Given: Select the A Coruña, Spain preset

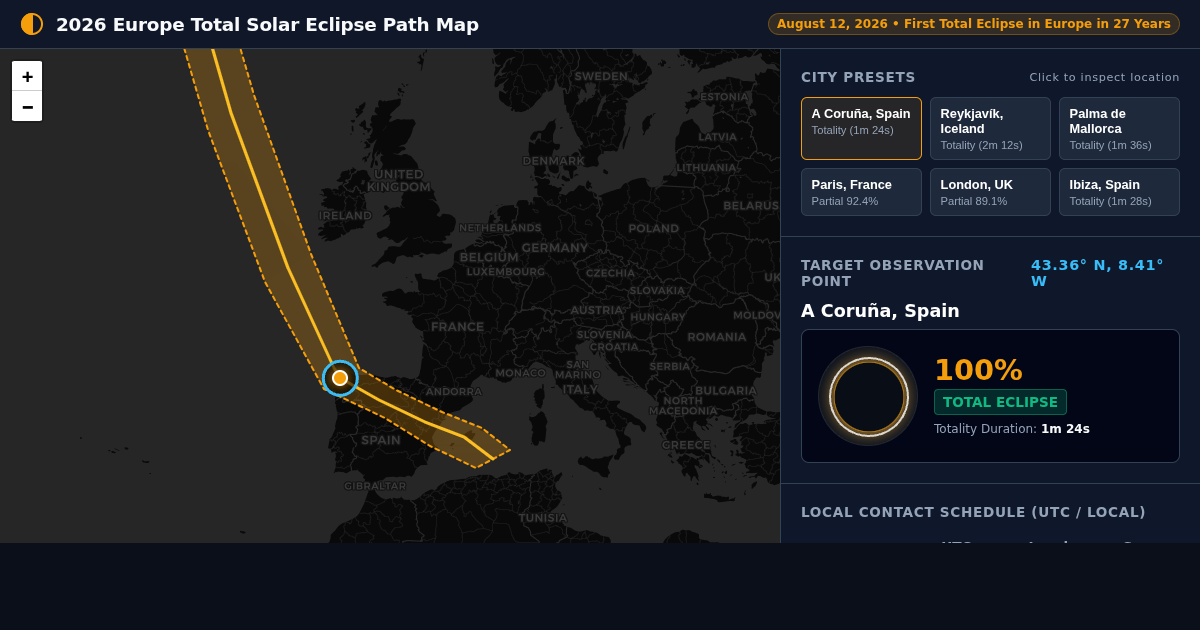Looking at the screenshot, I should coord(861,128).
